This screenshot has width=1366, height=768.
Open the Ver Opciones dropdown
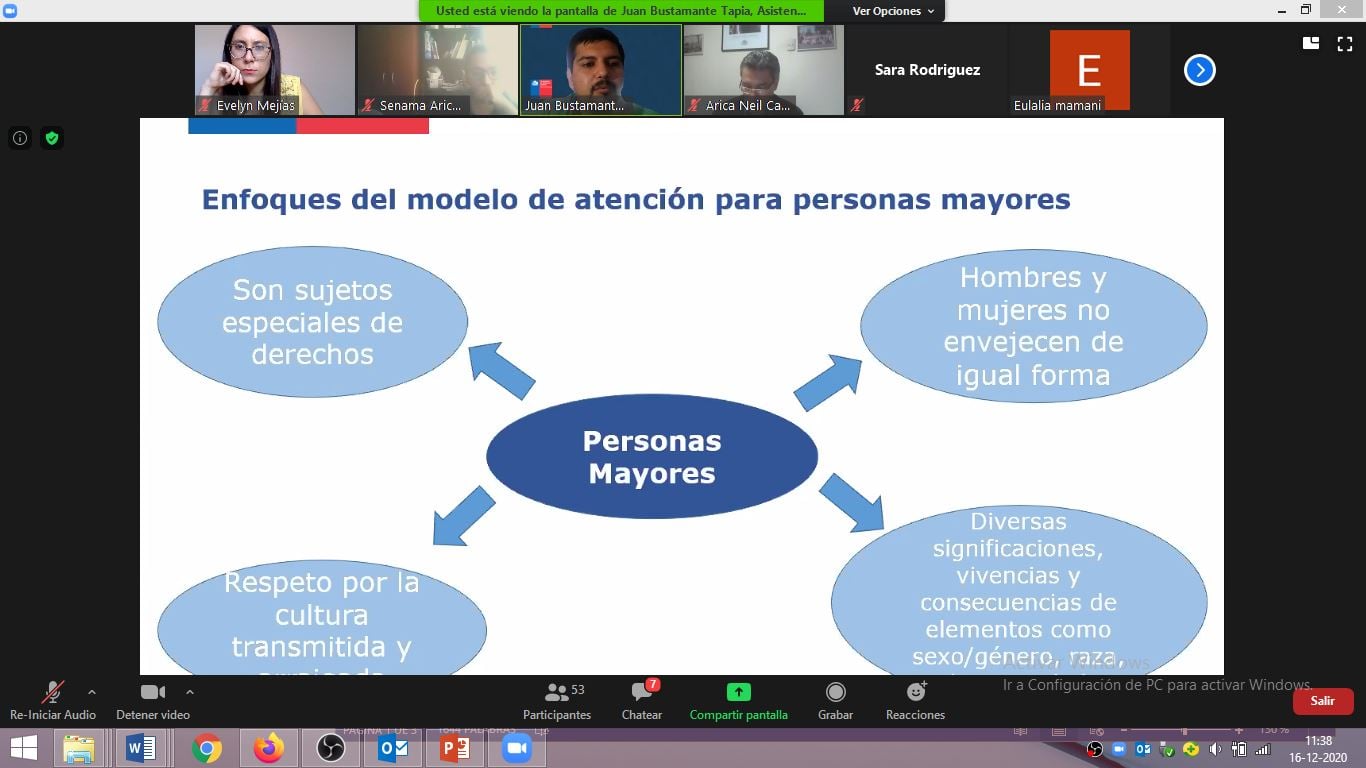[x=893, y=11]
